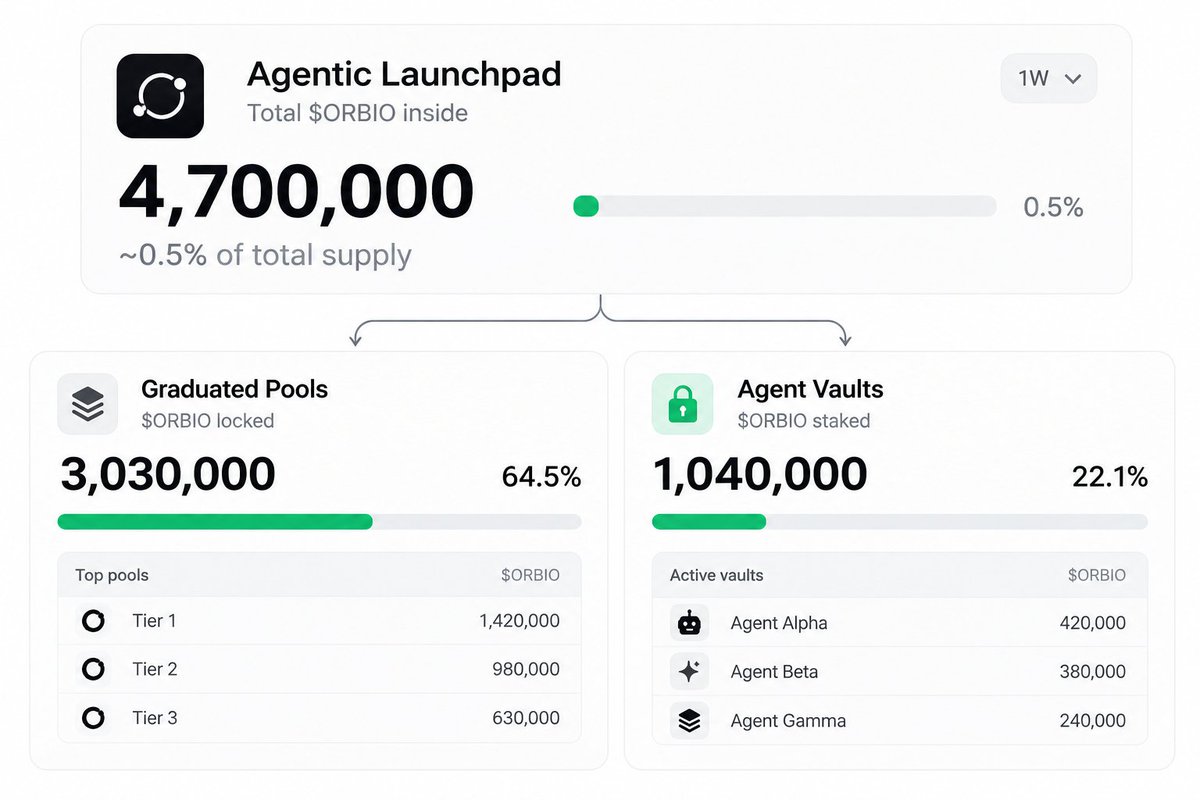Click the Tier 1 ring icon
Image resolution: width=1200 pixels, height=800 pixels.
tap(93, 621)
